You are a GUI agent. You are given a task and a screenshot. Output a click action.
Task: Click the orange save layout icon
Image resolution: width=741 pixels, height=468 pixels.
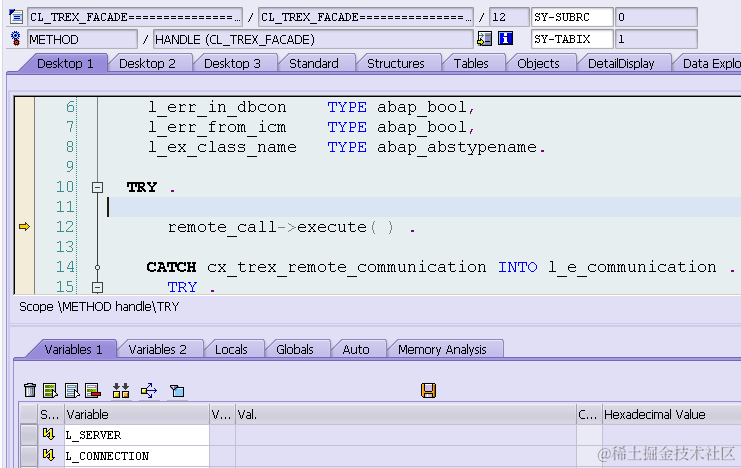pyautogui.click(x=429, y=390)
